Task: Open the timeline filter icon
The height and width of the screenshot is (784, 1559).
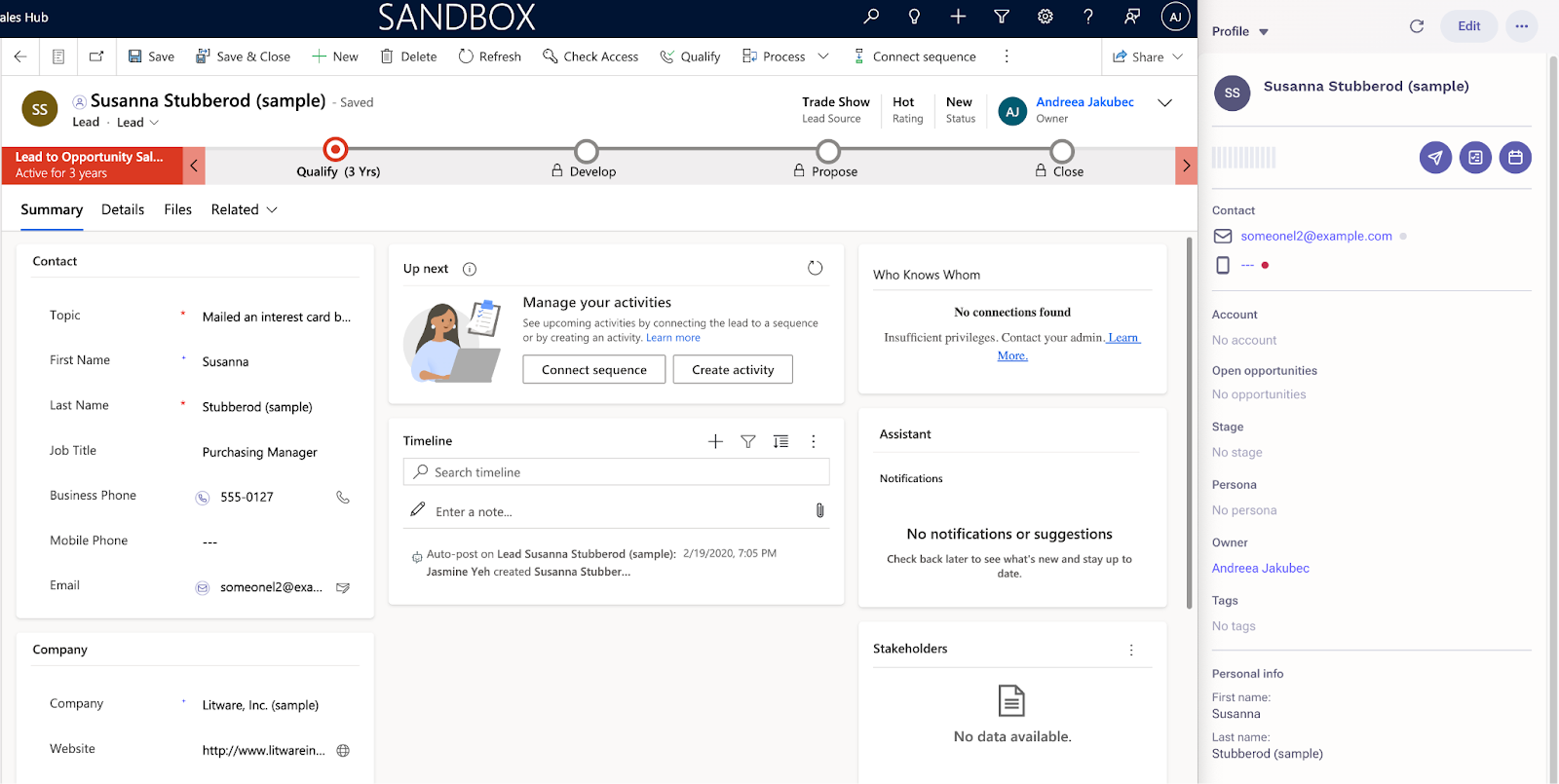Action: (748, 441)
